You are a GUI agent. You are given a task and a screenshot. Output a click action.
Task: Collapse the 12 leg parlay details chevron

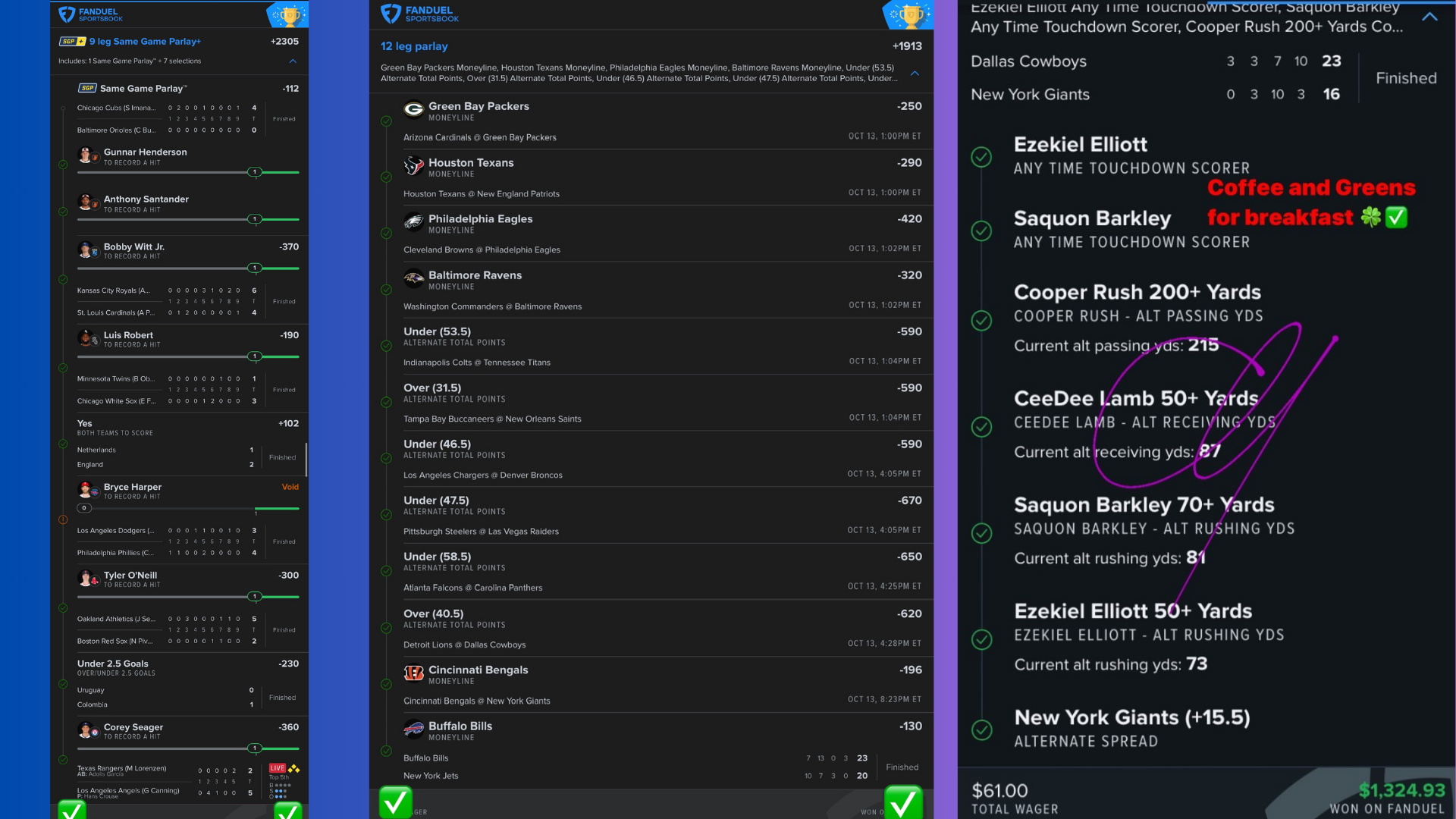tap(915, 74)
